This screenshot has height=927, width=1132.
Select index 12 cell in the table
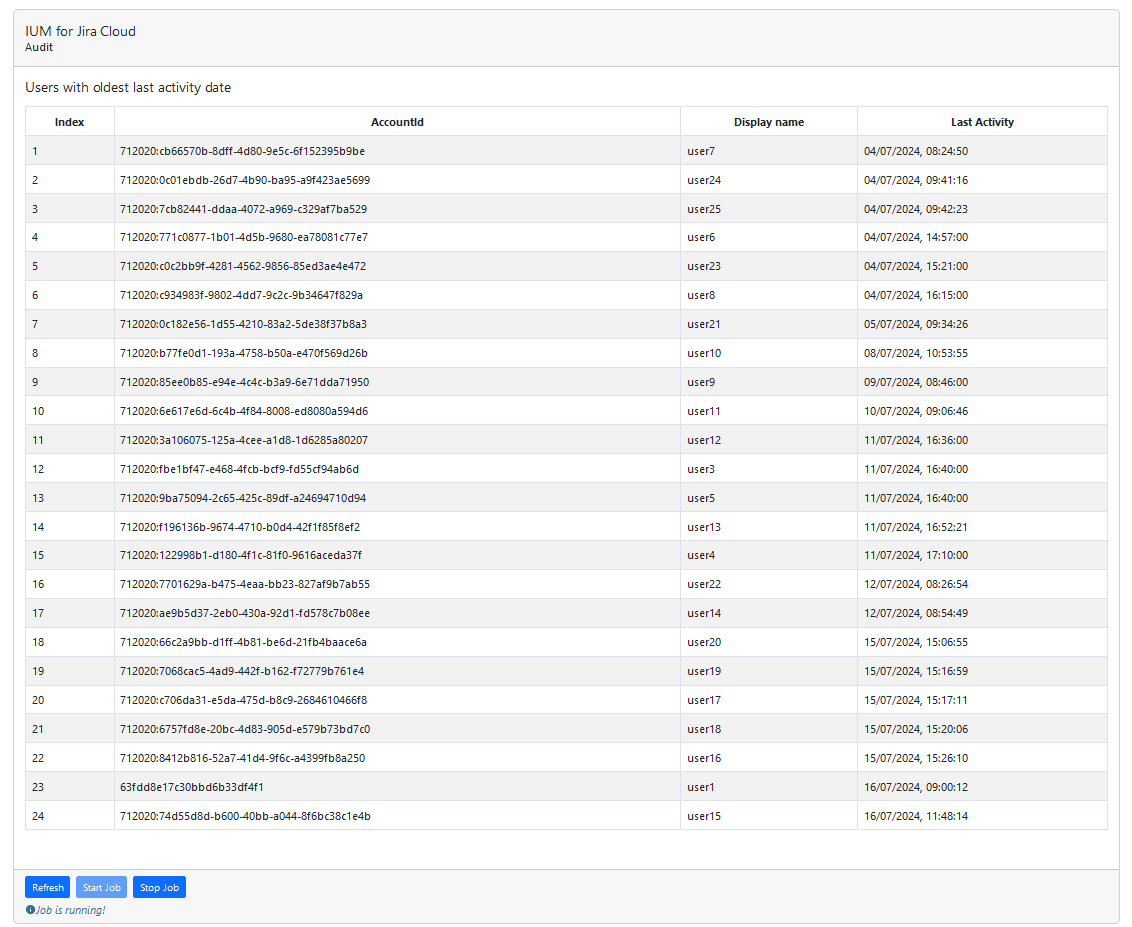38,469
